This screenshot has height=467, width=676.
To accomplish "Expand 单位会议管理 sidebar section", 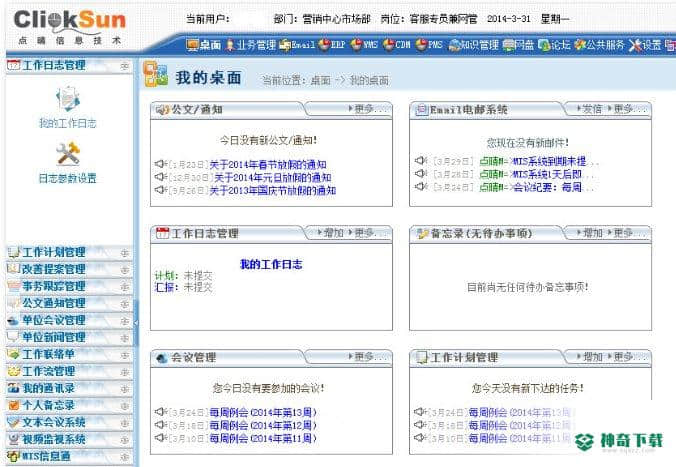I will [125, 321].
